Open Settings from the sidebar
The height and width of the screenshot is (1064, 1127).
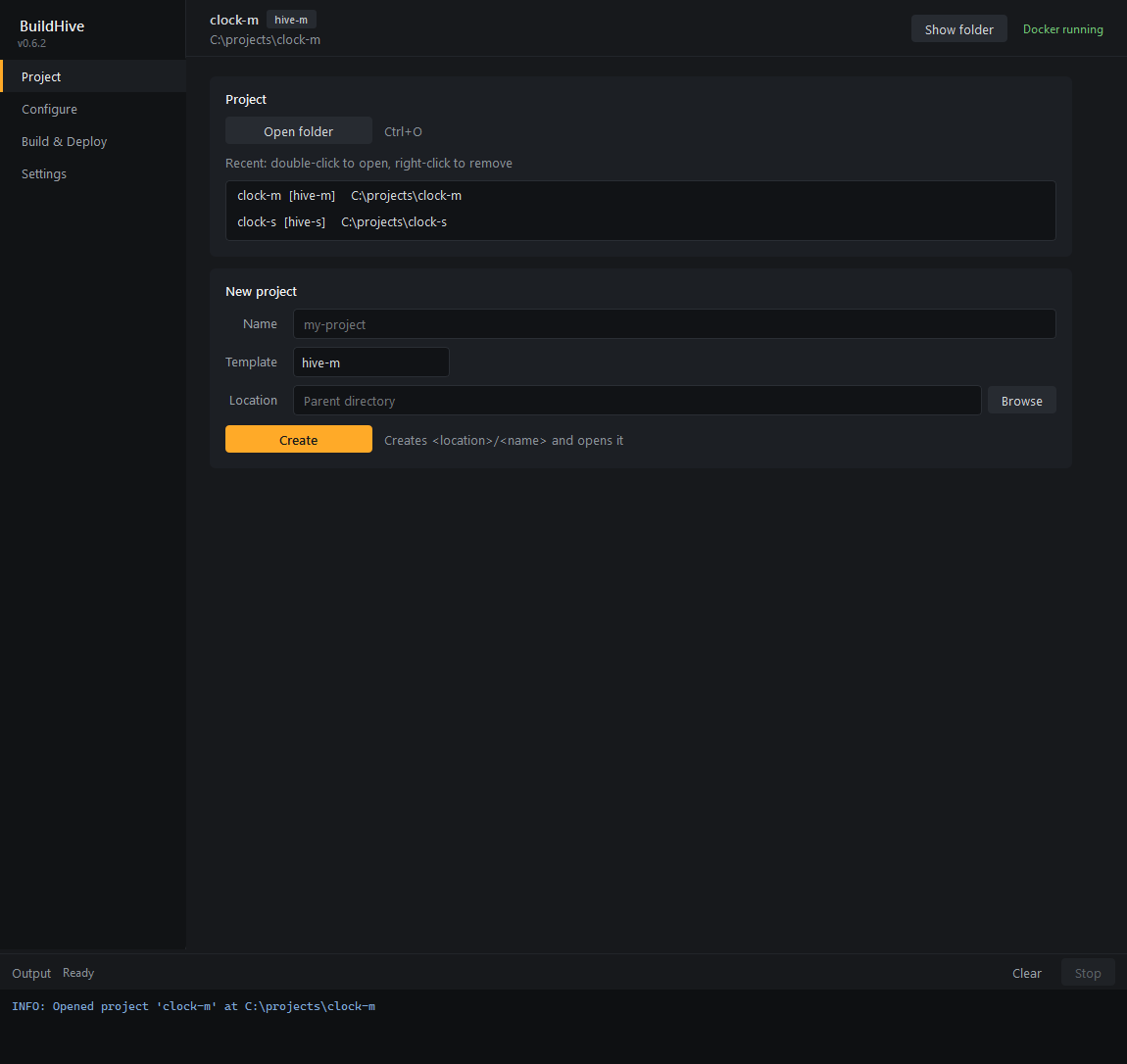coord(93,173)
